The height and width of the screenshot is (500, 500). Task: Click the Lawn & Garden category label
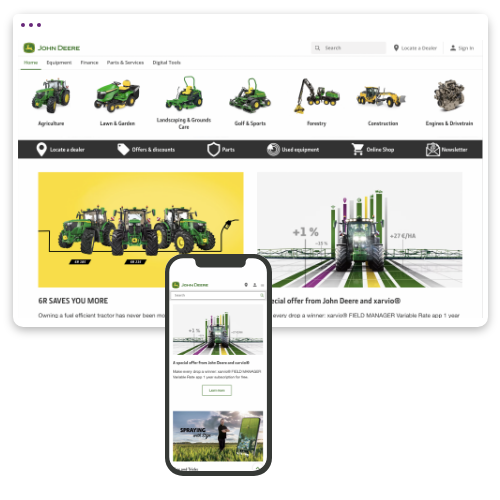coord(117,123)
